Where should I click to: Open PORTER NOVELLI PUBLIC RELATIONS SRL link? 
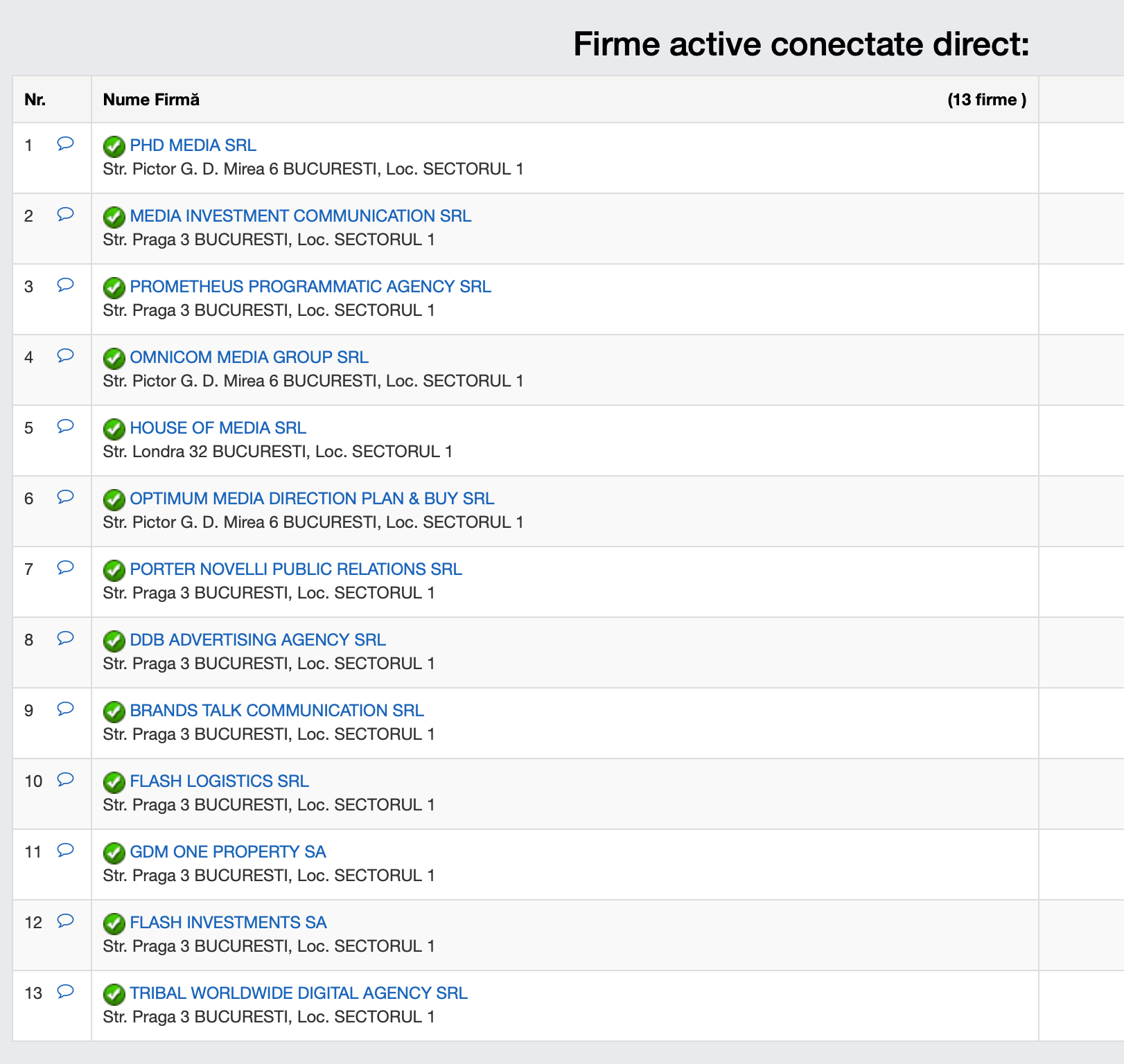pos(296,569)
